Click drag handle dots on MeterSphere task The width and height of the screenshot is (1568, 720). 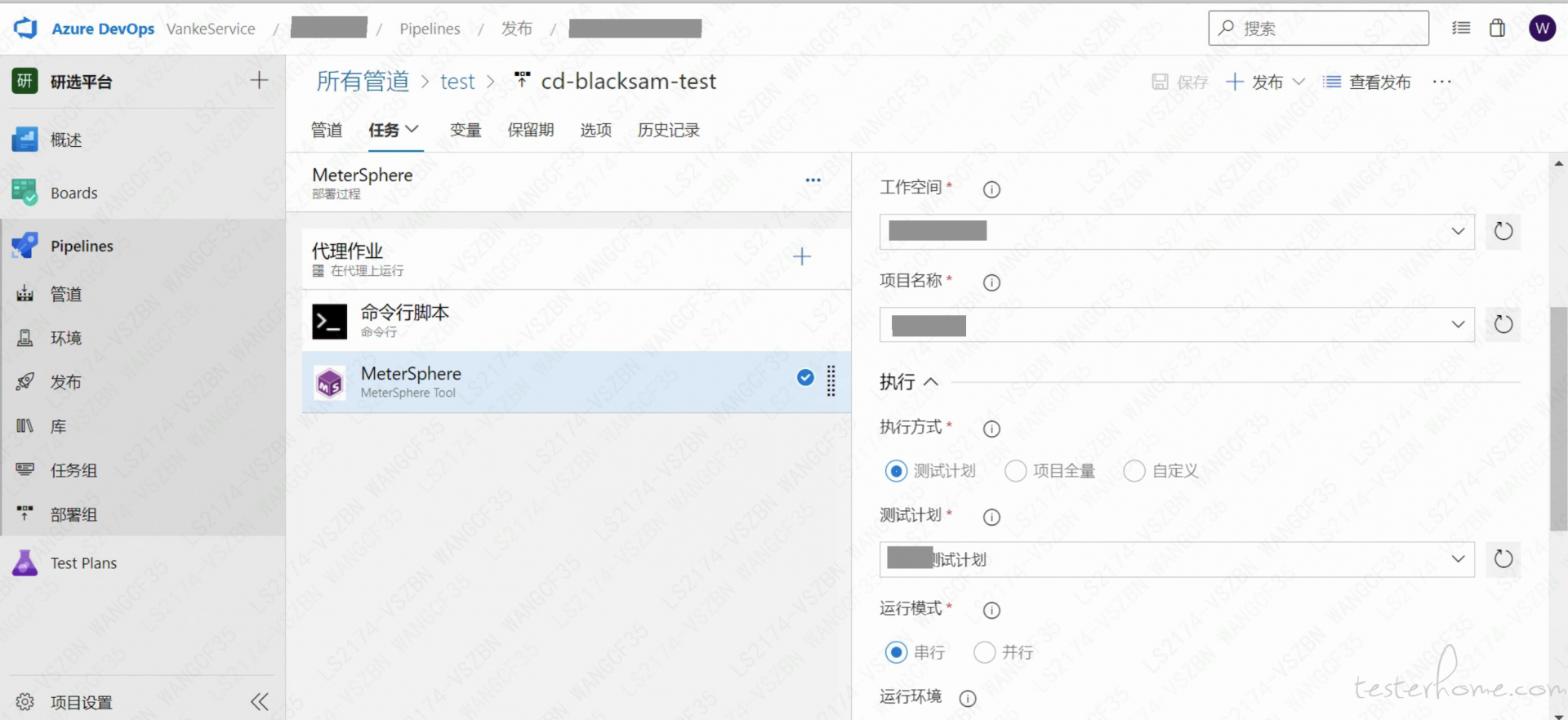[831, 380]
